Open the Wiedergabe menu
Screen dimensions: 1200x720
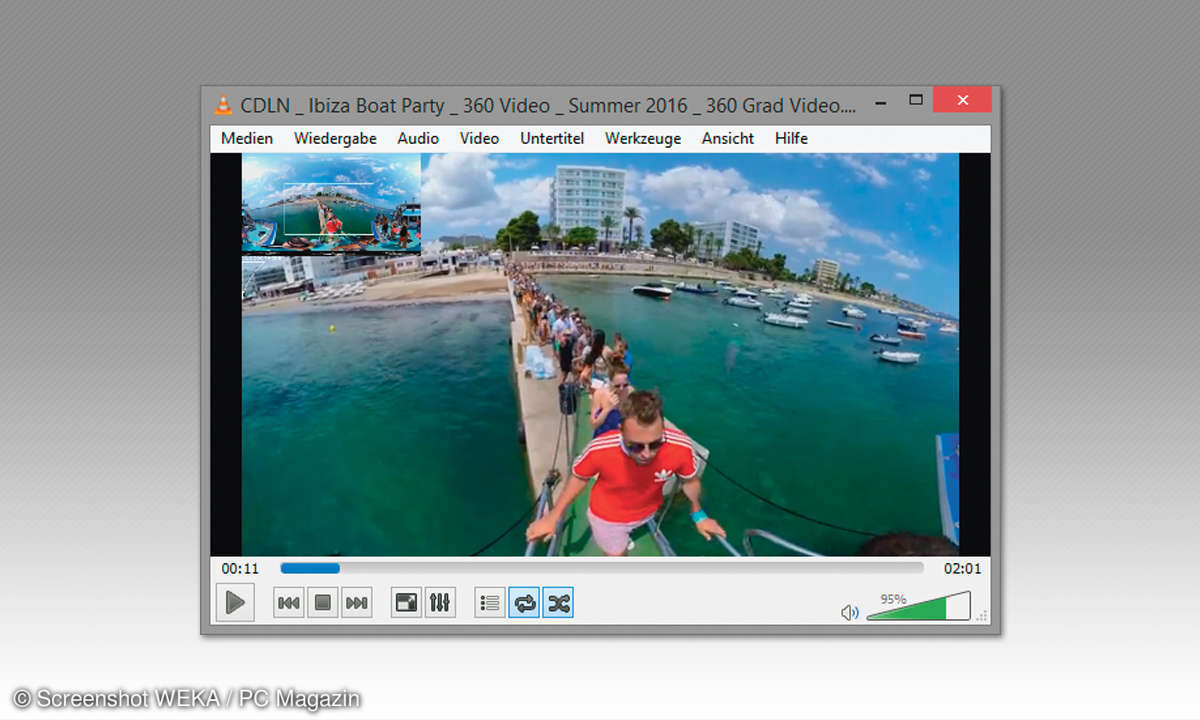[x=335, y=138]
